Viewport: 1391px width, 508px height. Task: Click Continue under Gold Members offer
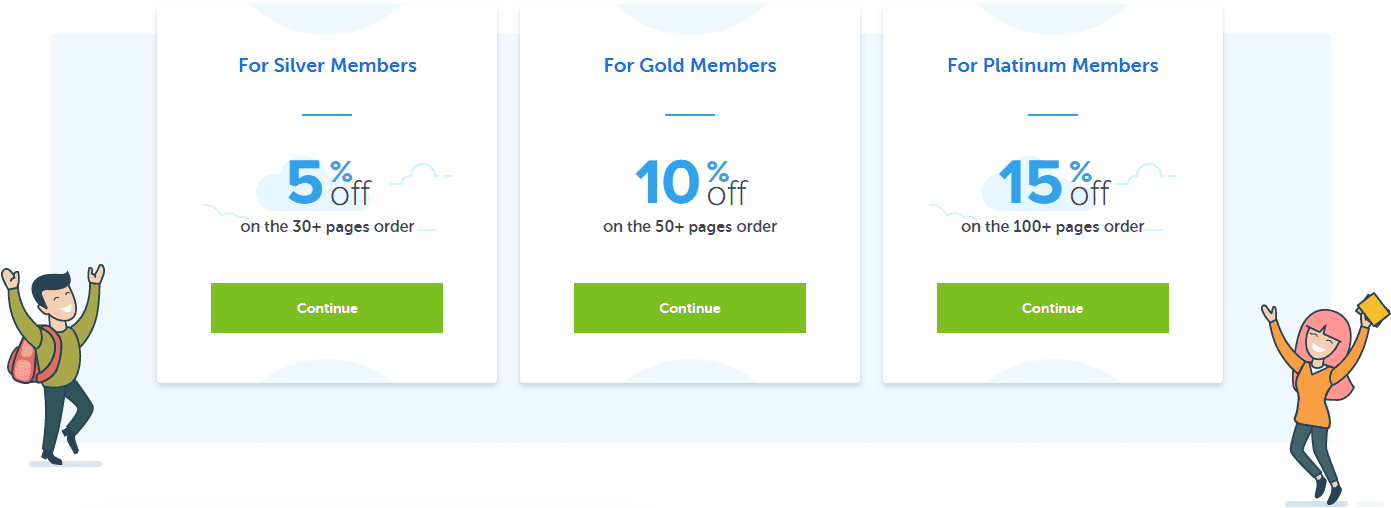click(690, 308)
